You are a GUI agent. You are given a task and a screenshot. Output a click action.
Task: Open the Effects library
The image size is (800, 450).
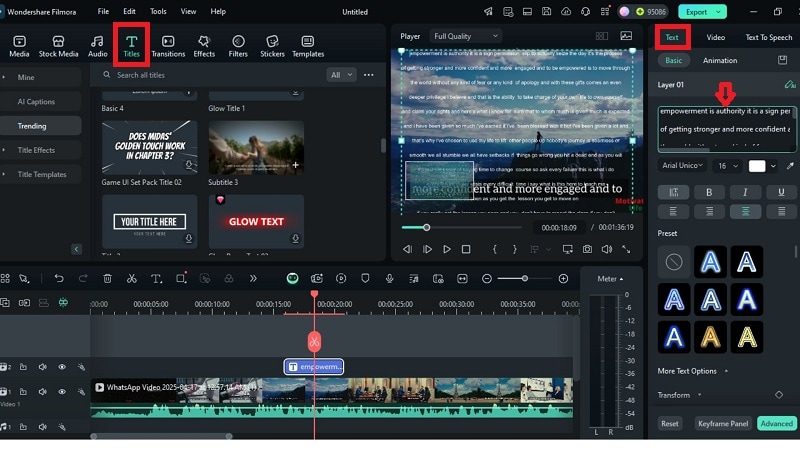pos(204,46)
